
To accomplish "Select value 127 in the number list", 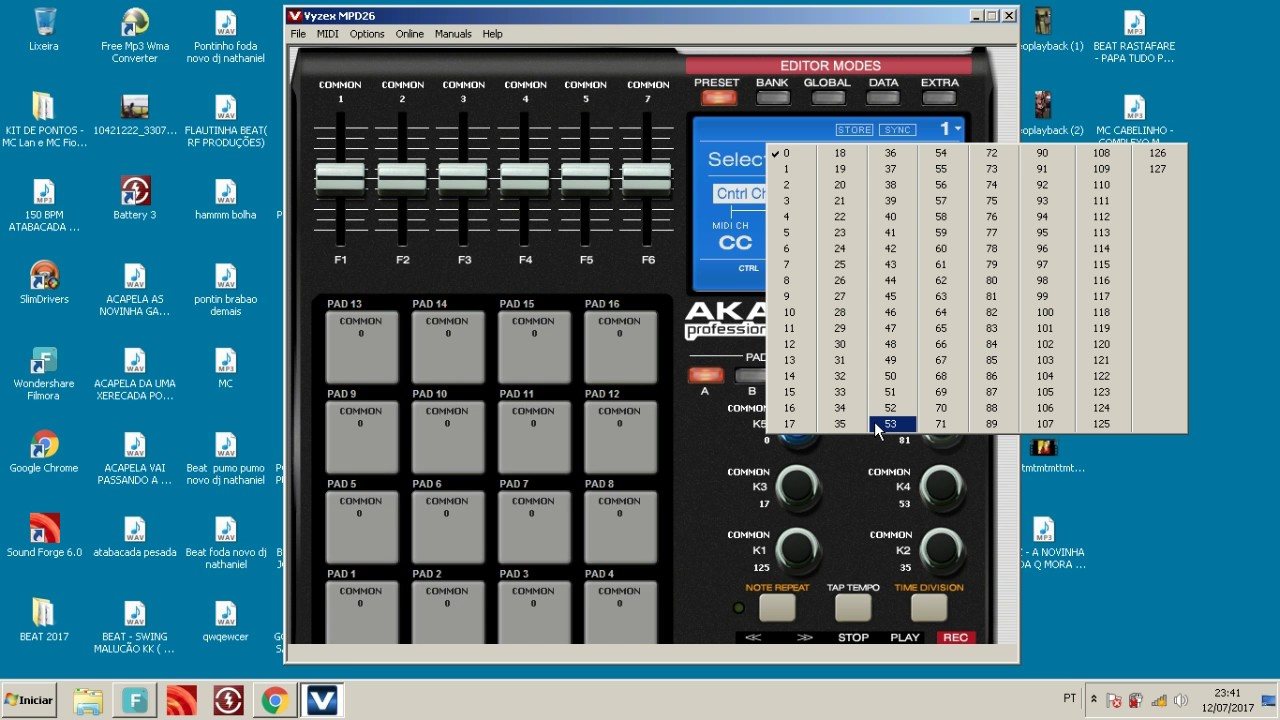I will [x=1158, y=169].
